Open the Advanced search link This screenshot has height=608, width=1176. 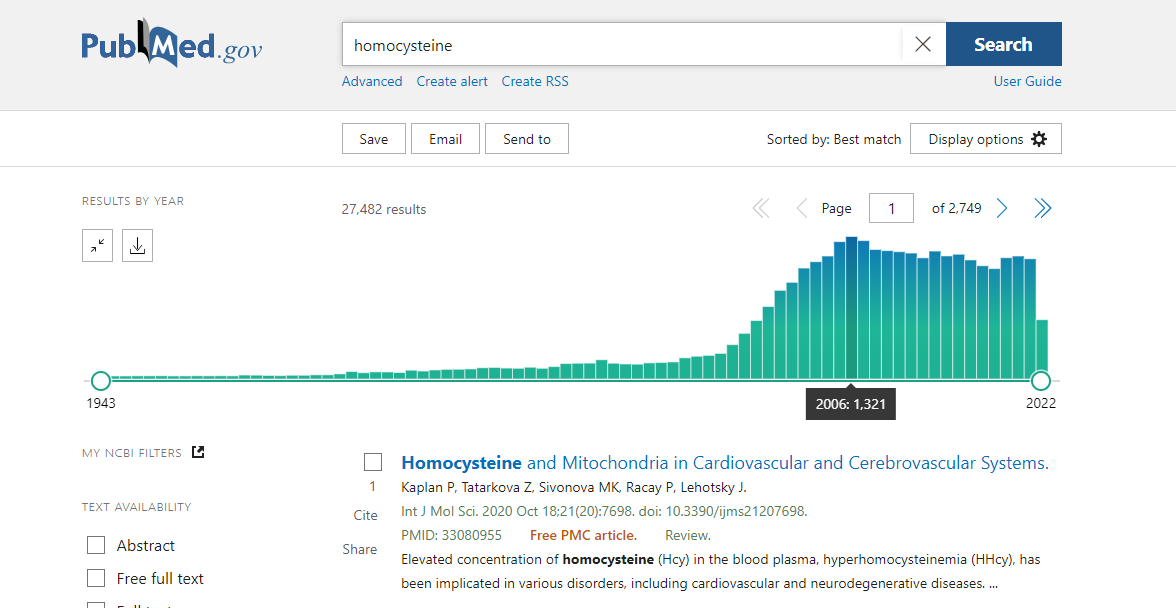coord(372,81)
